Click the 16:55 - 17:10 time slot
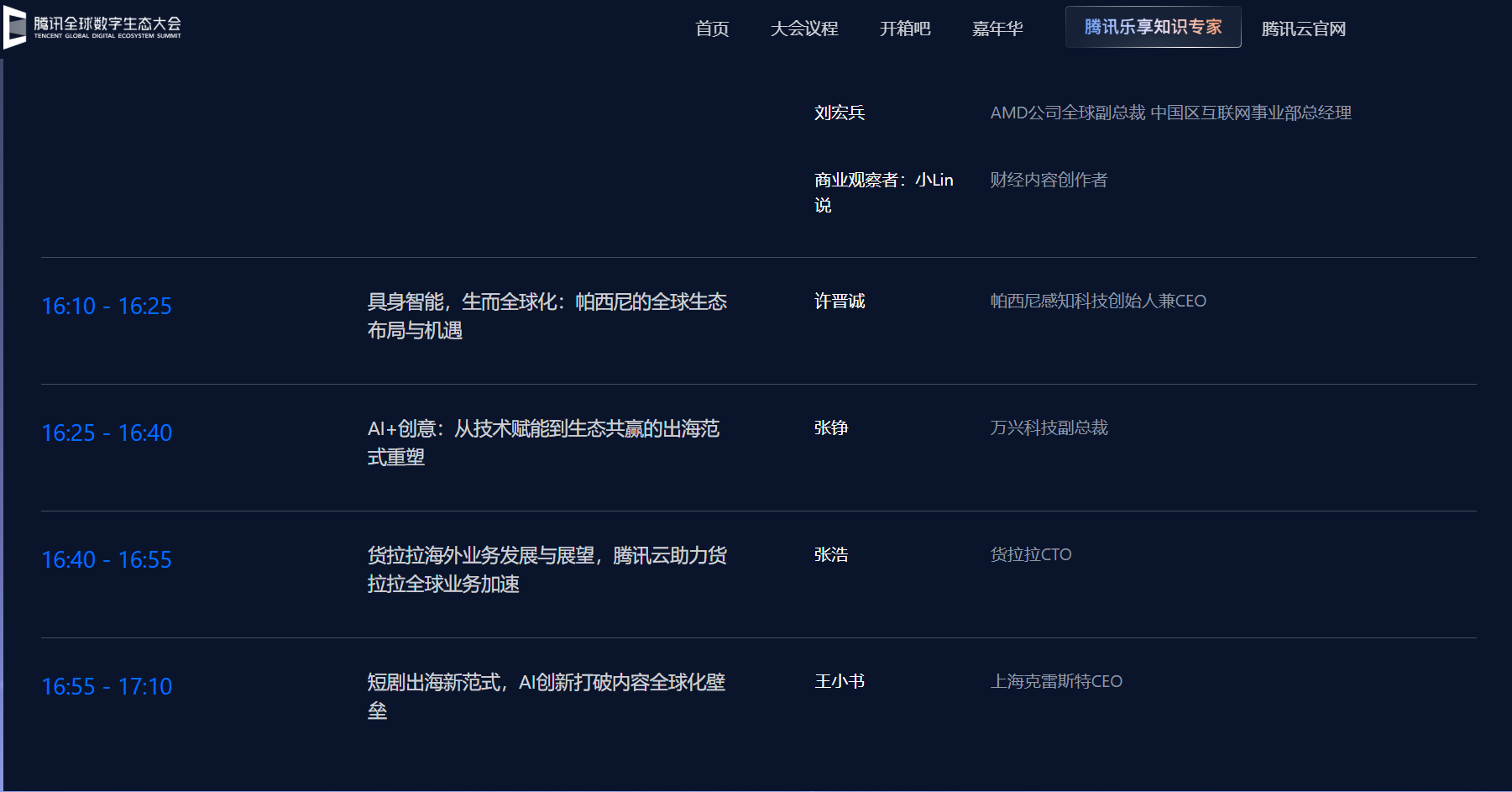 (x=107, y=686)
